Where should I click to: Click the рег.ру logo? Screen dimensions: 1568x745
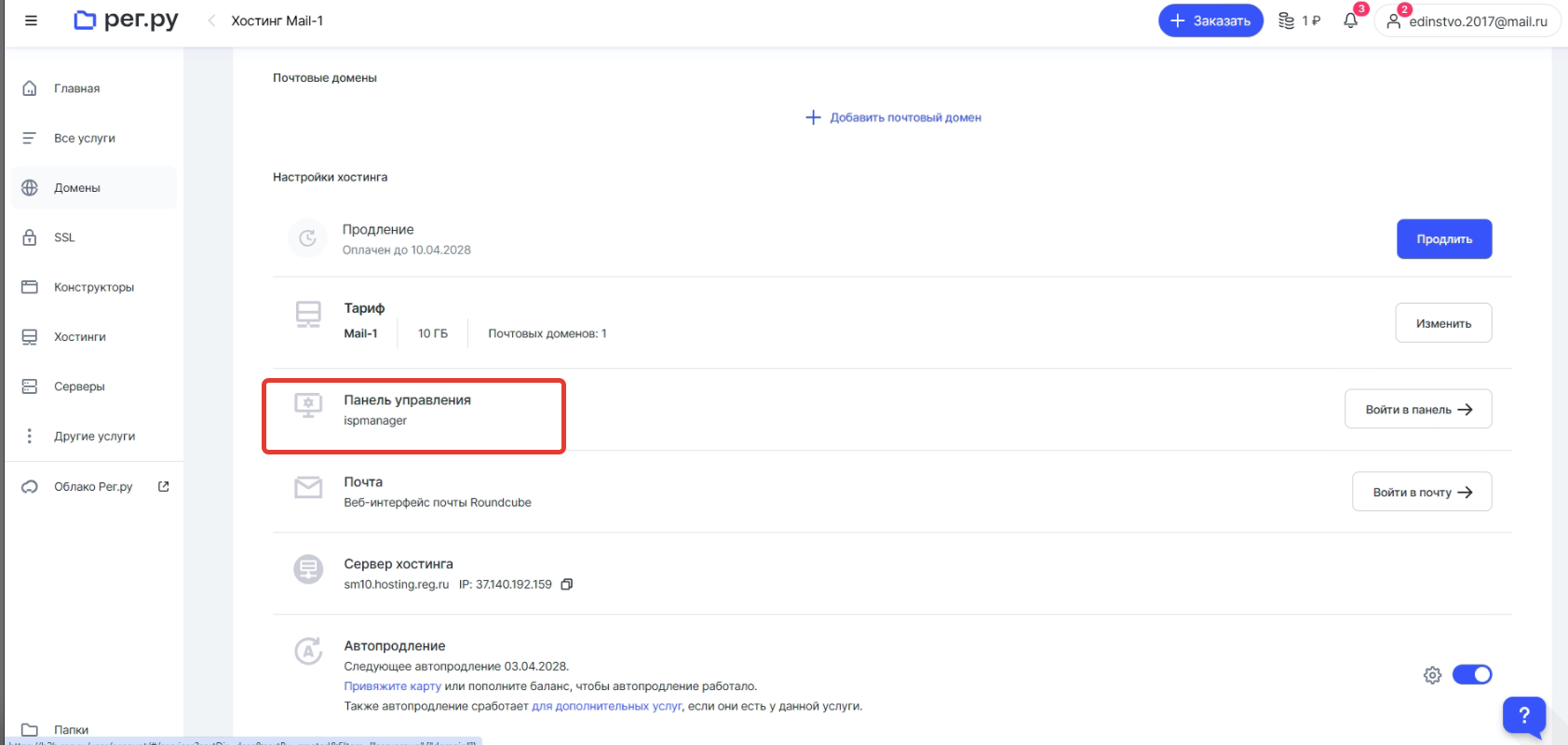[x=126, y=20]
